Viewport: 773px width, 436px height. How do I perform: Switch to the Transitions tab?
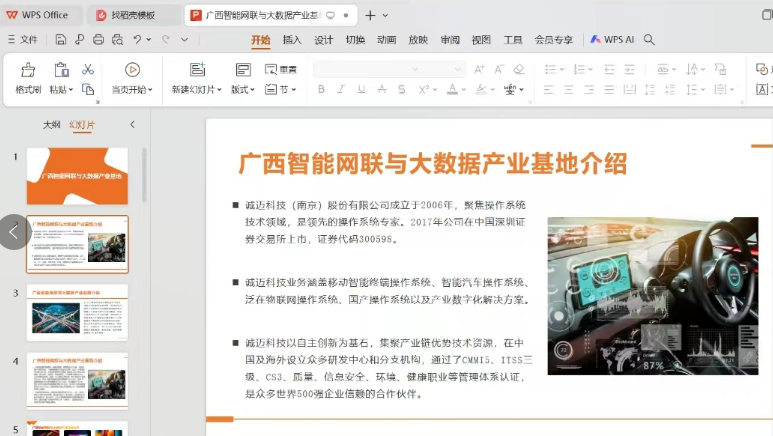[x=355, y=40]
